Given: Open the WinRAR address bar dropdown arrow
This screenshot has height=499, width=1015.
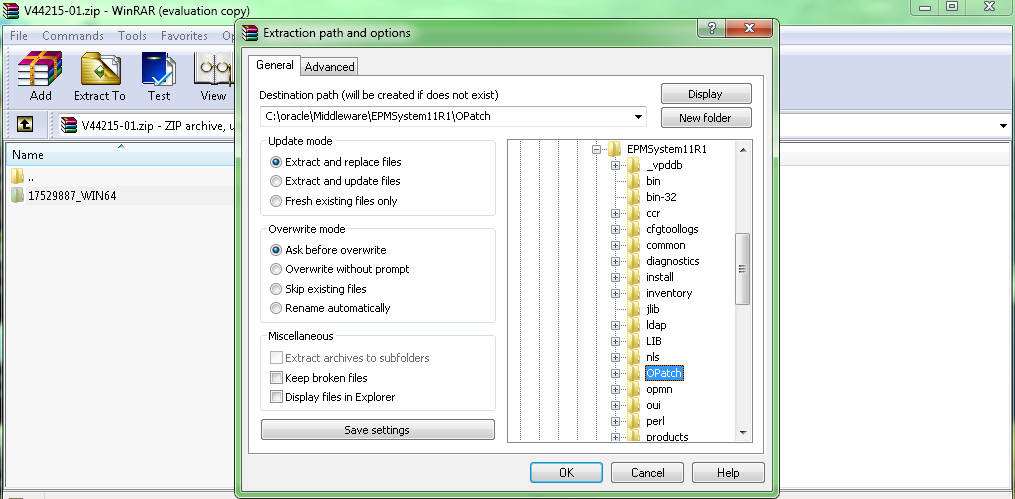Looking at the screenshot, I should tap(1004, 126).
